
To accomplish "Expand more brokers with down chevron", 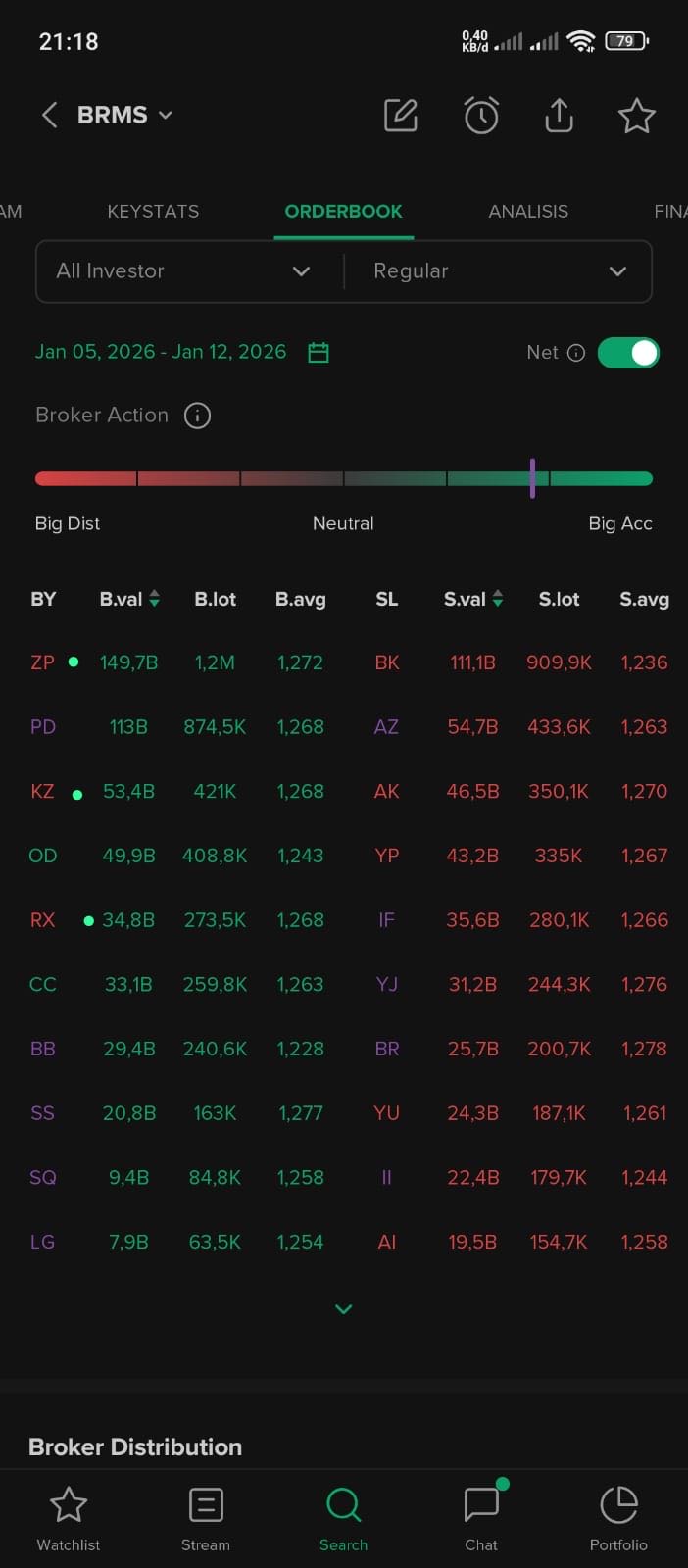I will tap(344, 1309).
